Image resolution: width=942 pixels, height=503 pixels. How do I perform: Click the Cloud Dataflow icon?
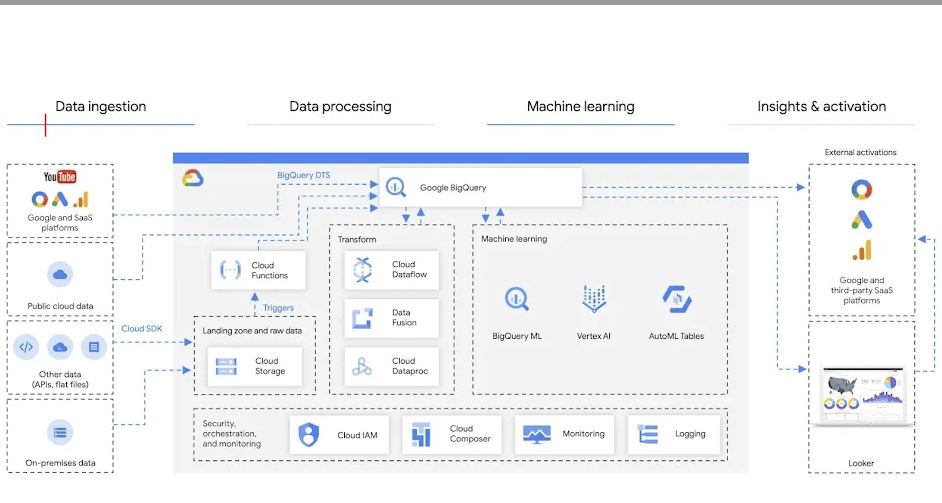pyautogui.click(x=362, y=270)
